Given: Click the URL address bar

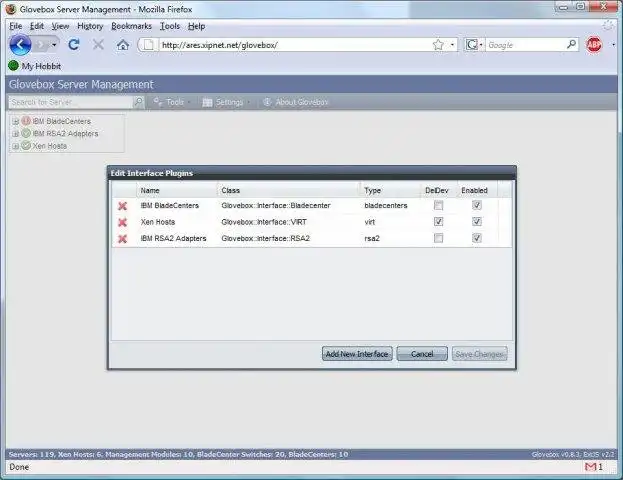Looking at the screenshot, I should click(x=295, y=45).
